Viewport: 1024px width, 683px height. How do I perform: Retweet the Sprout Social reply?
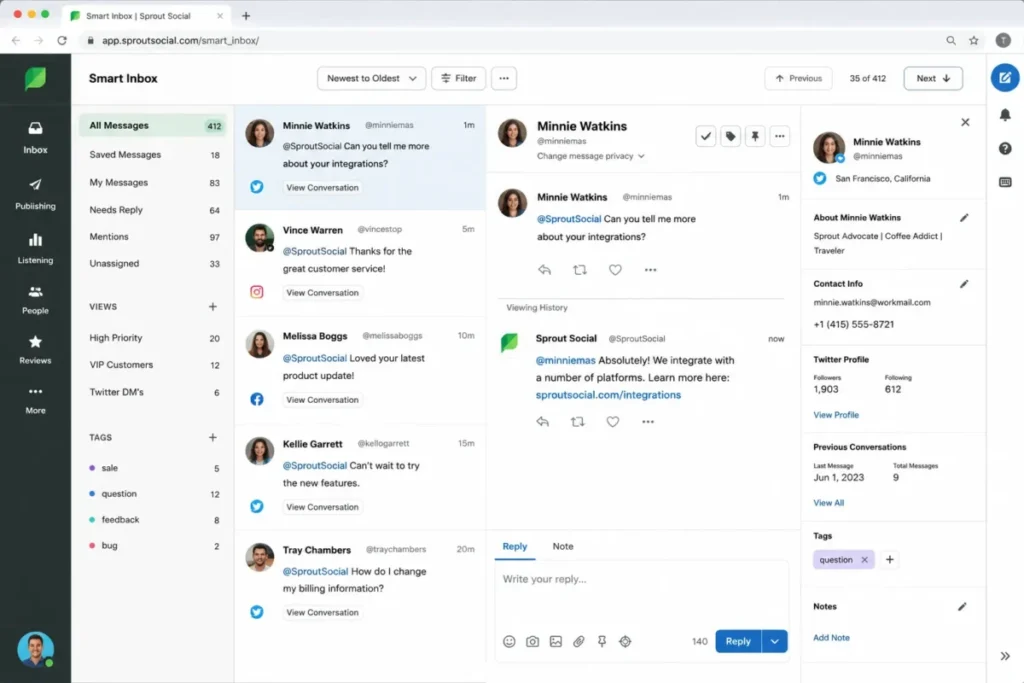577,422
